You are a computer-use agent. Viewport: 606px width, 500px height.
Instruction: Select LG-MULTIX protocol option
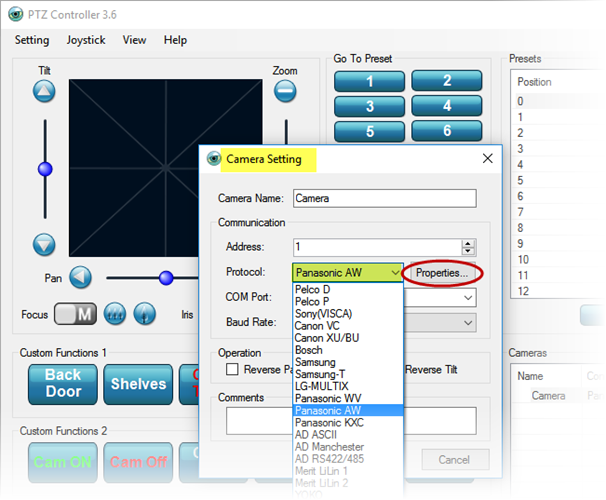348,386
